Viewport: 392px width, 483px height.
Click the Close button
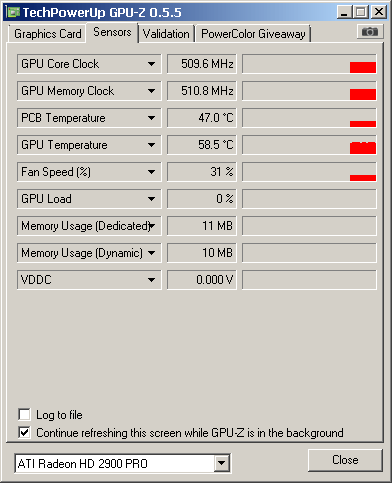[345, 460]
